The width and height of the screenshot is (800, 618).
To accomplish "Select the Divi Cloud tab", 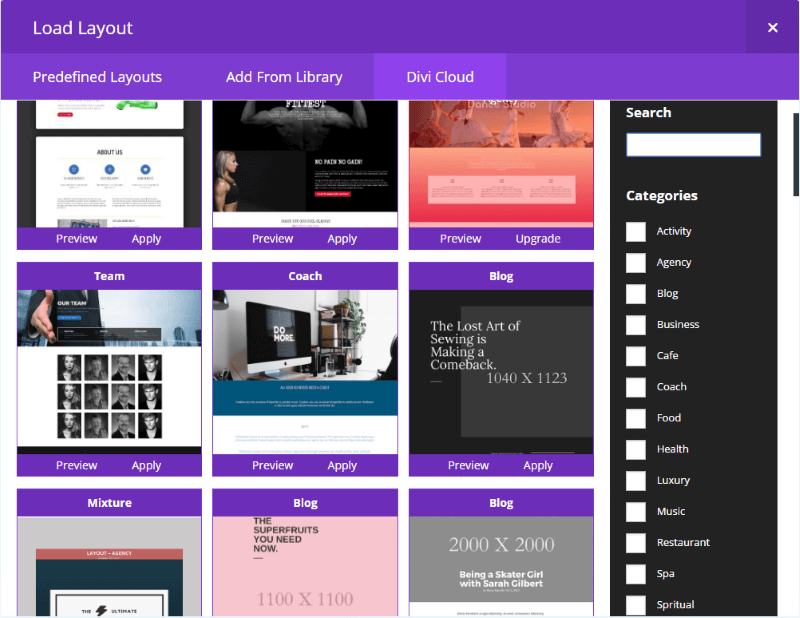I will tap(440, 77).
